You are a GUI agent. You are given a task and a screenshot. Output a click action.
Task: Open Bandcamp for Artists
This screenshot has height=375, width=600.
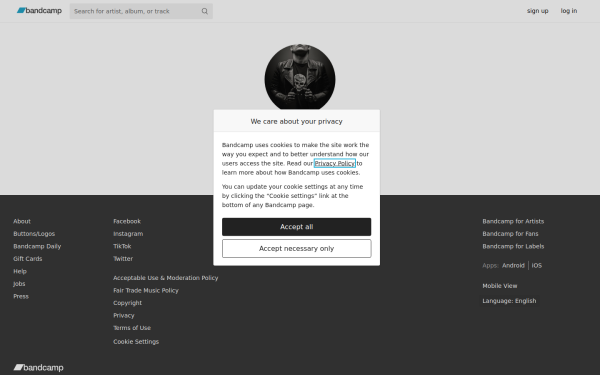click(513, 221)
